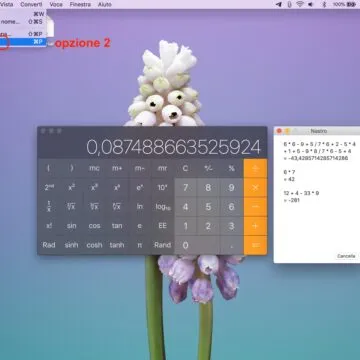360x360 pixels.
Task: Click the m- memory subtract key
Action: pyautogui.click(x=140, y=168)
